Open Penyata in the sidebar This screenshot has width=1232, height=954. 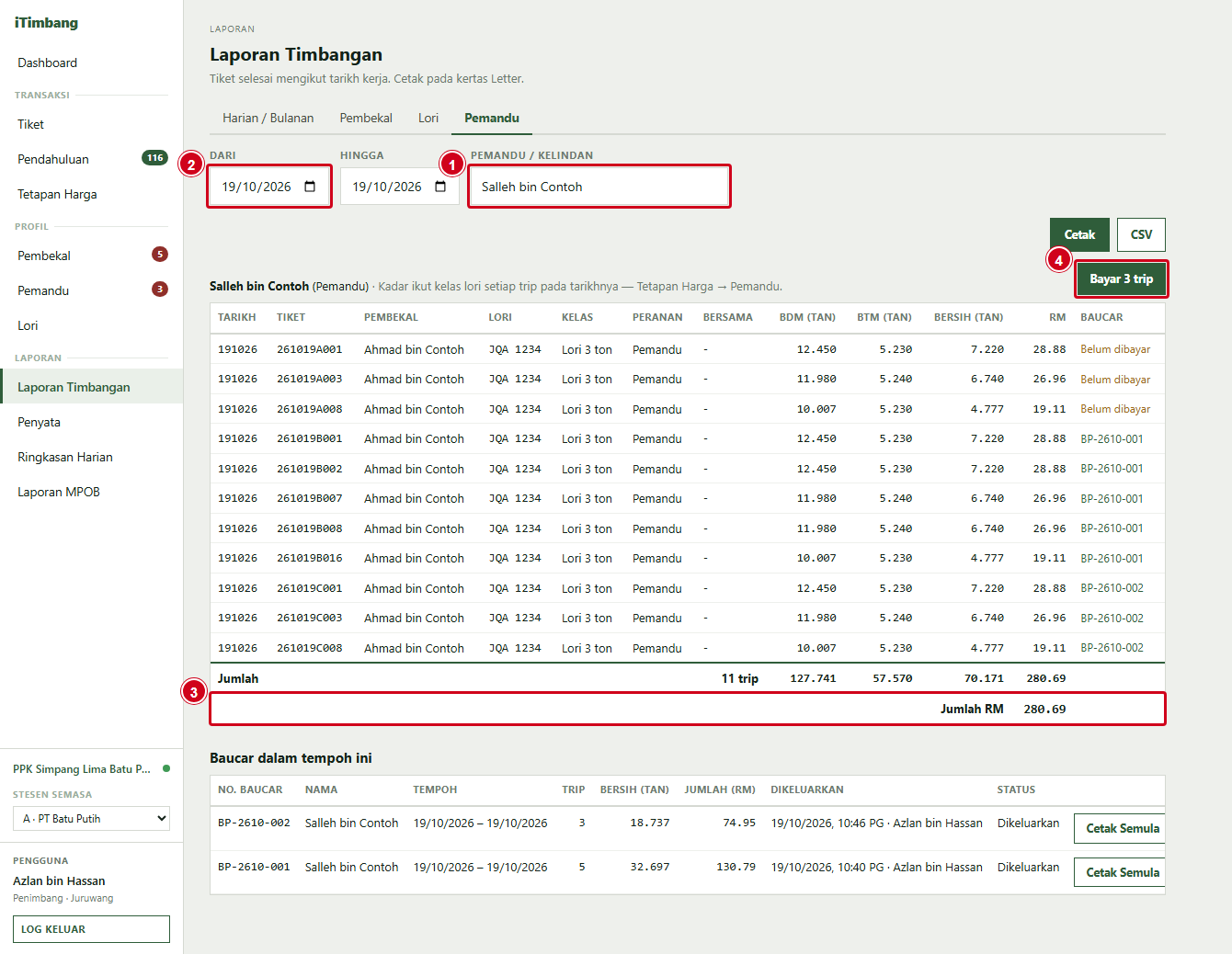tap(92, 422)
